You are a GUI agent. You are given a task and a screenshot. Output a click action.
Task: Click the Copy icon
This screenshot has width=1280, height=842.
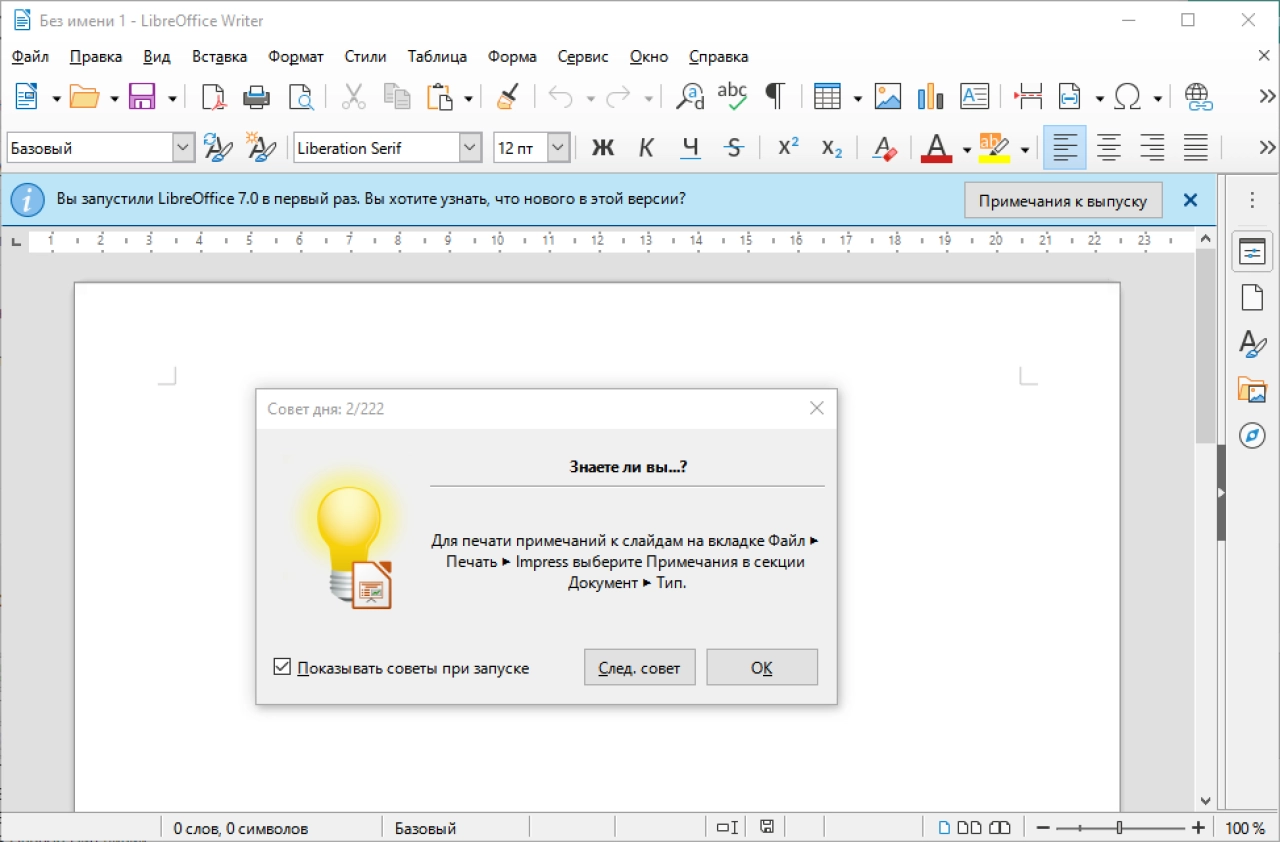tap(398, 97)
